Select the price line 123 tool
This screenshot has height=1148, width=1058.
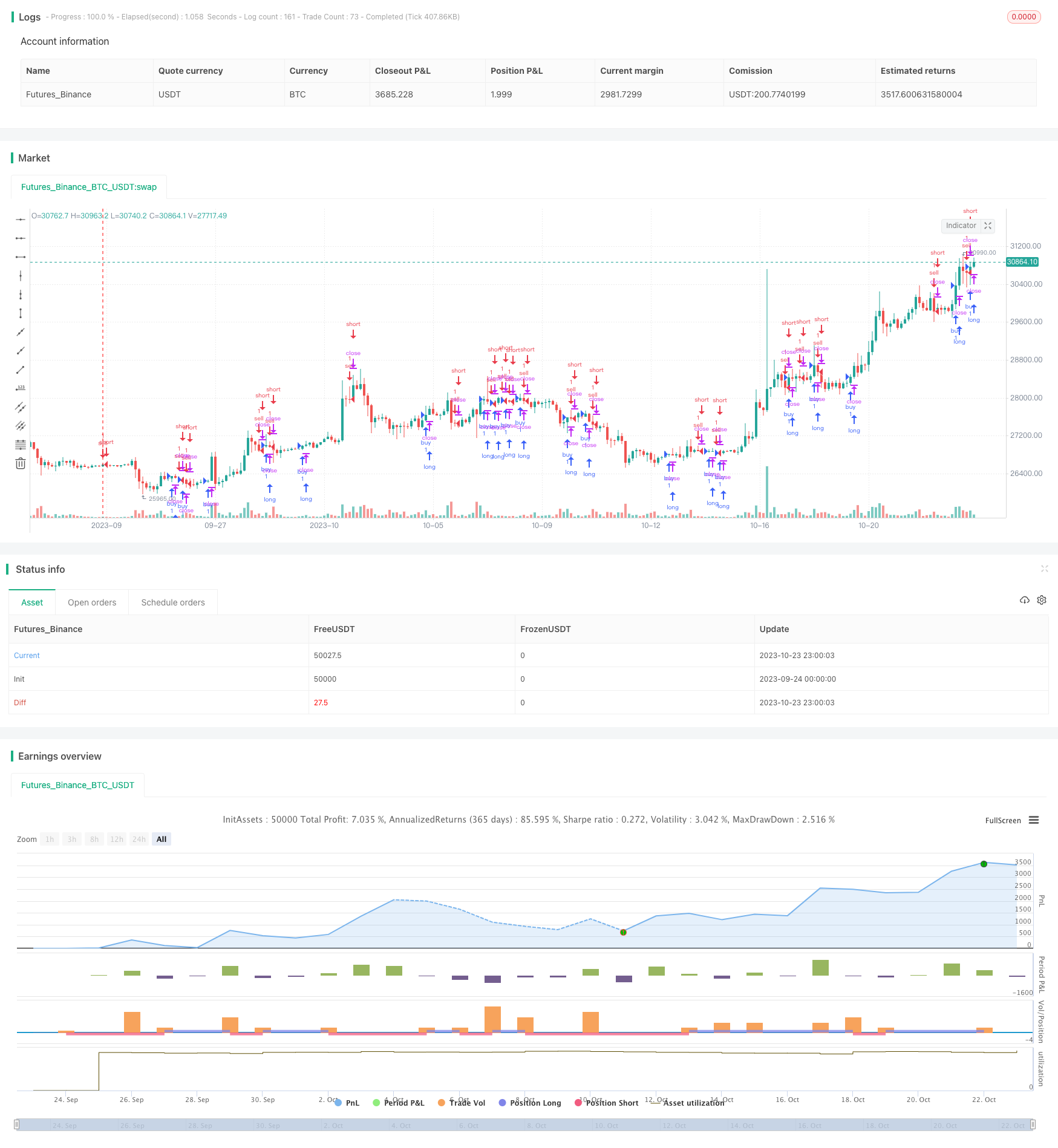click(21, 388)
